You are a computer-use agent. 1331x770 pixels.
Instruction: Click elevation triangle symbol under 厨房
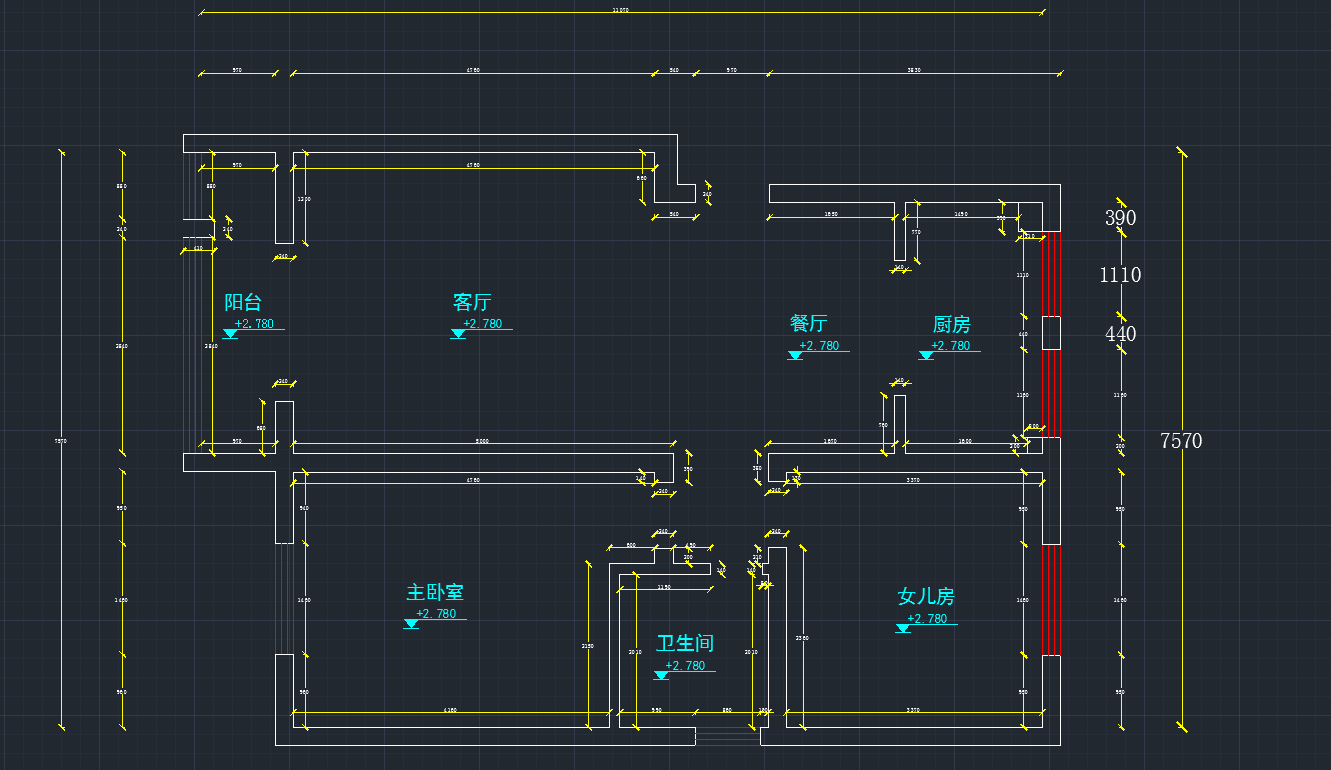click(926, 355)
